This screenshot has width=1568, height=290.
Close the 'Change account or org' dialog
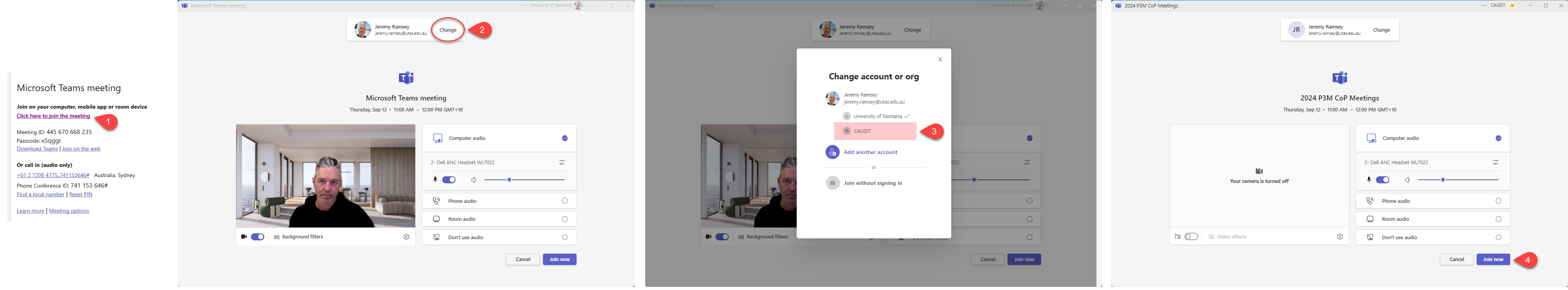pyautogui.click(x=940, y=60)
